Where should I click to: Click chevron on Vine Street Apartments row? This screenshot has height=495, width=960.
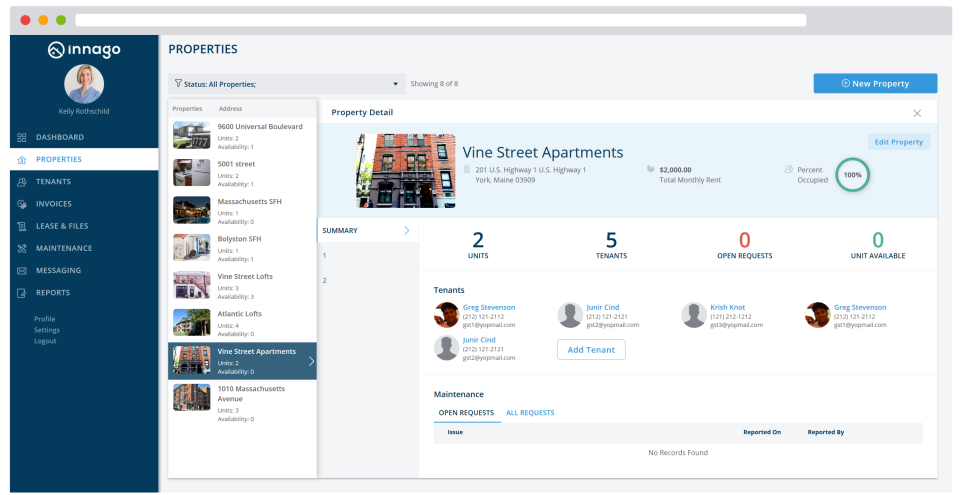coord(311,361)
